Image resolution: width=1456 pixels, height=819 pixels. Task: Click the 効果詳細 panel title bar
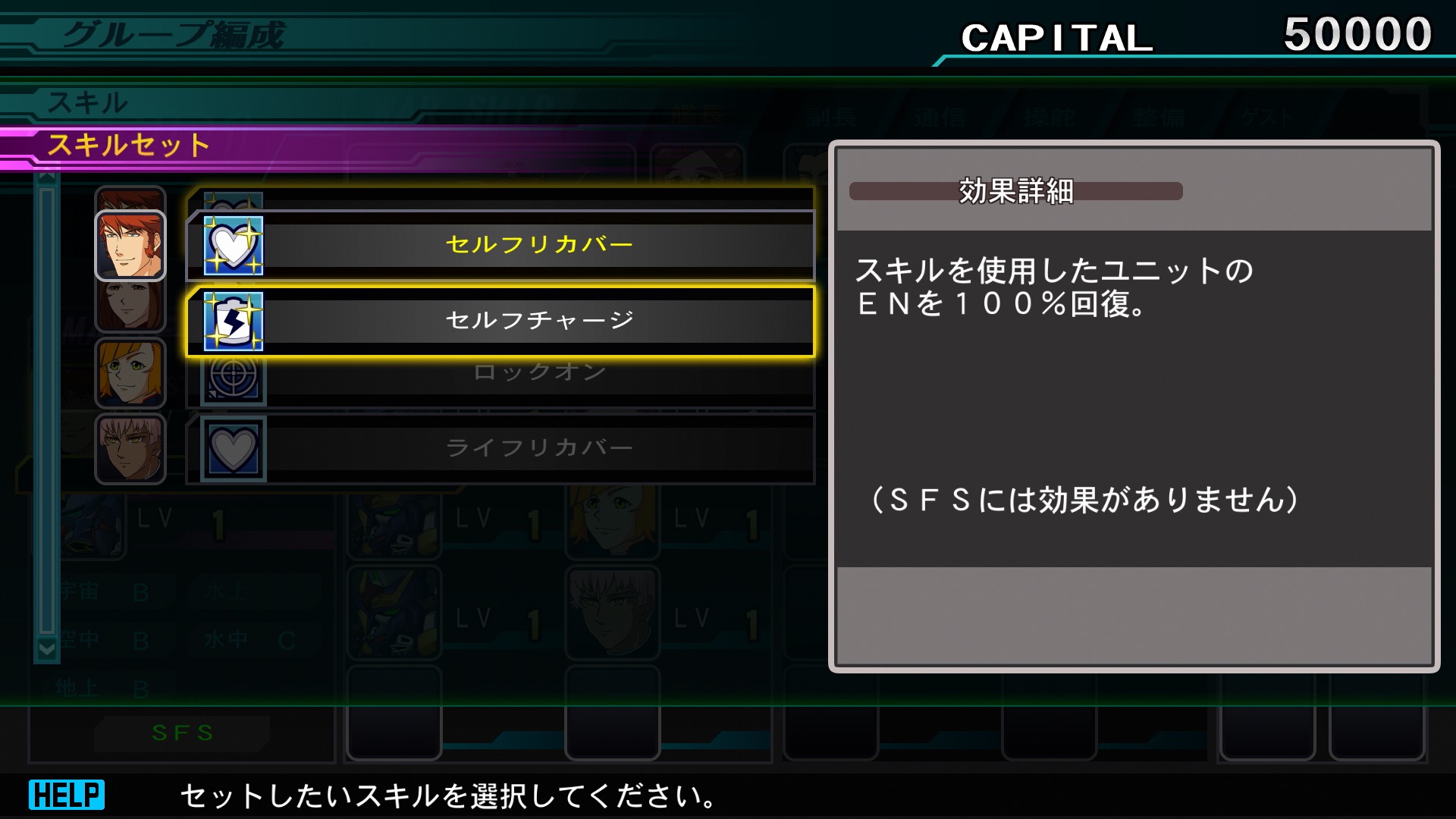point(1016,191)
